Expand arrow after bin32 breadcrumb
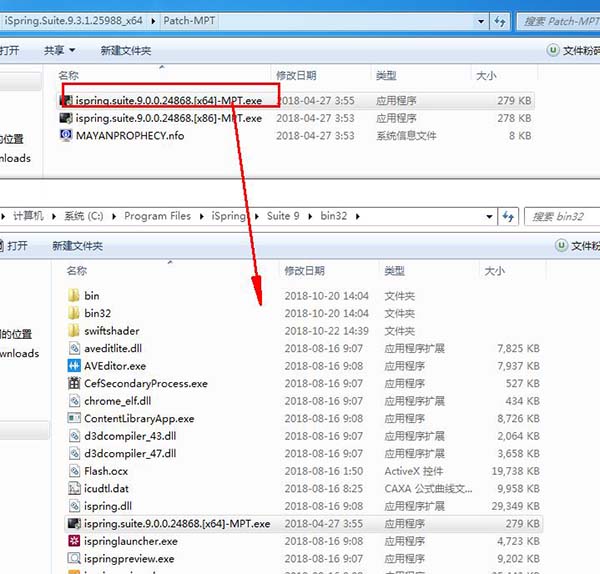 pyautogui.click(x=358, y=217)
